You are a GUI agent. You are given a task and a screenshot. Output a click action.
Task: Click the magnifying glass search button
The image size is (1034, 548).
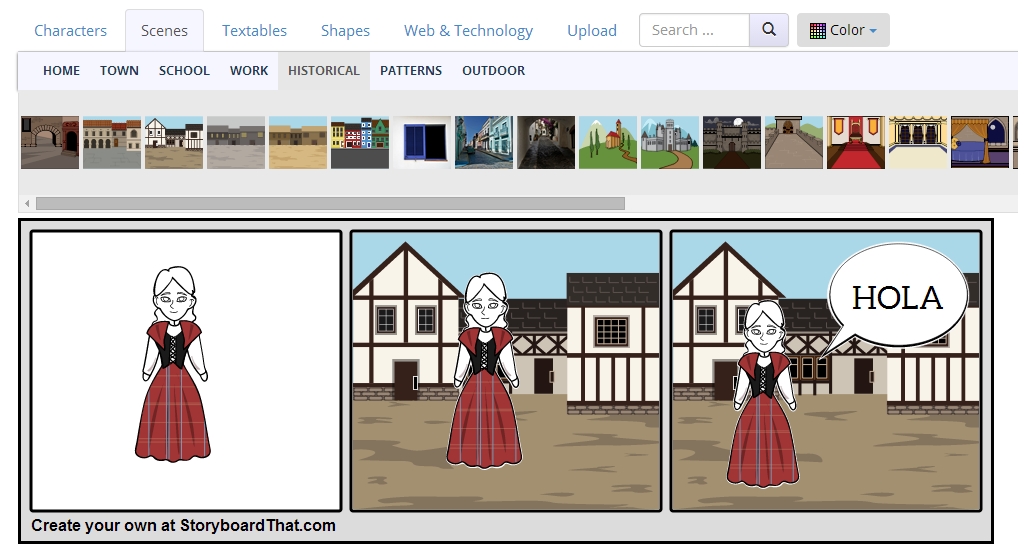[x=769, y=30]
